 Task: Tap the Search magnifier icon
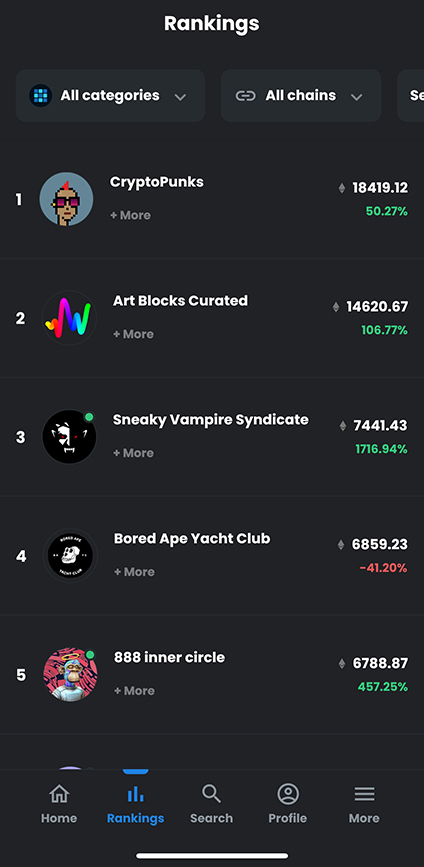coord(211,794)
